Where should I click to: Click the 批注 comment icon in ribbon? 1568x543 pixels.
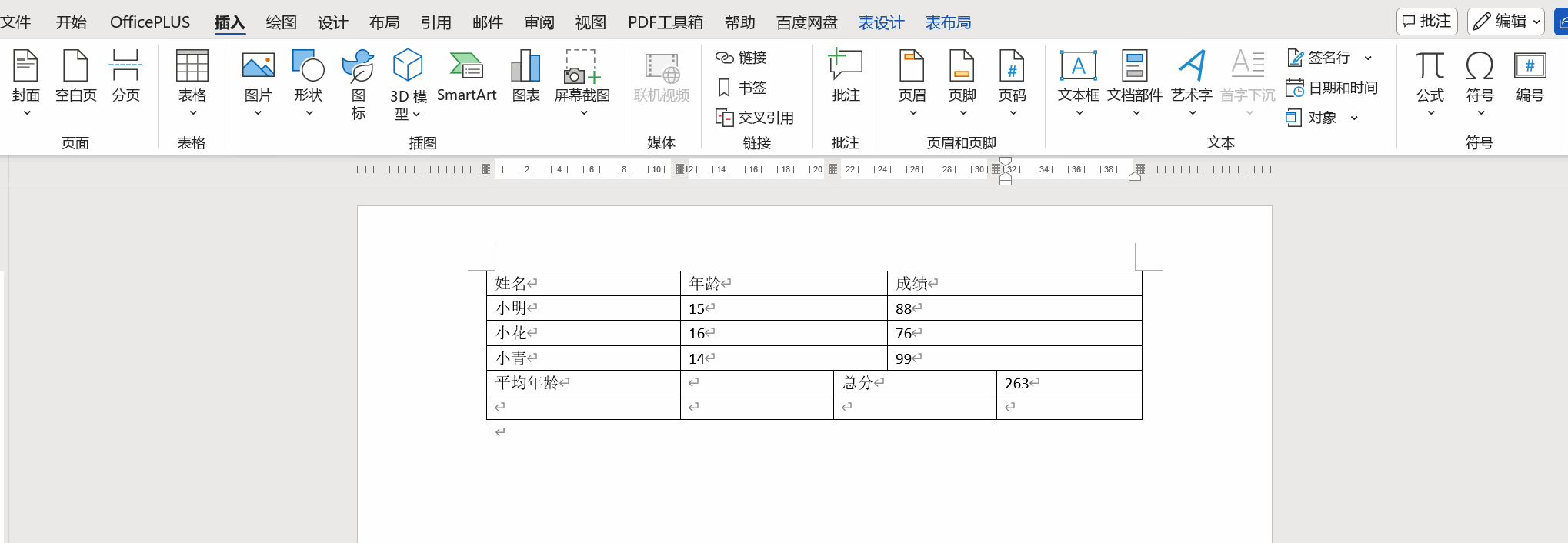846,75
